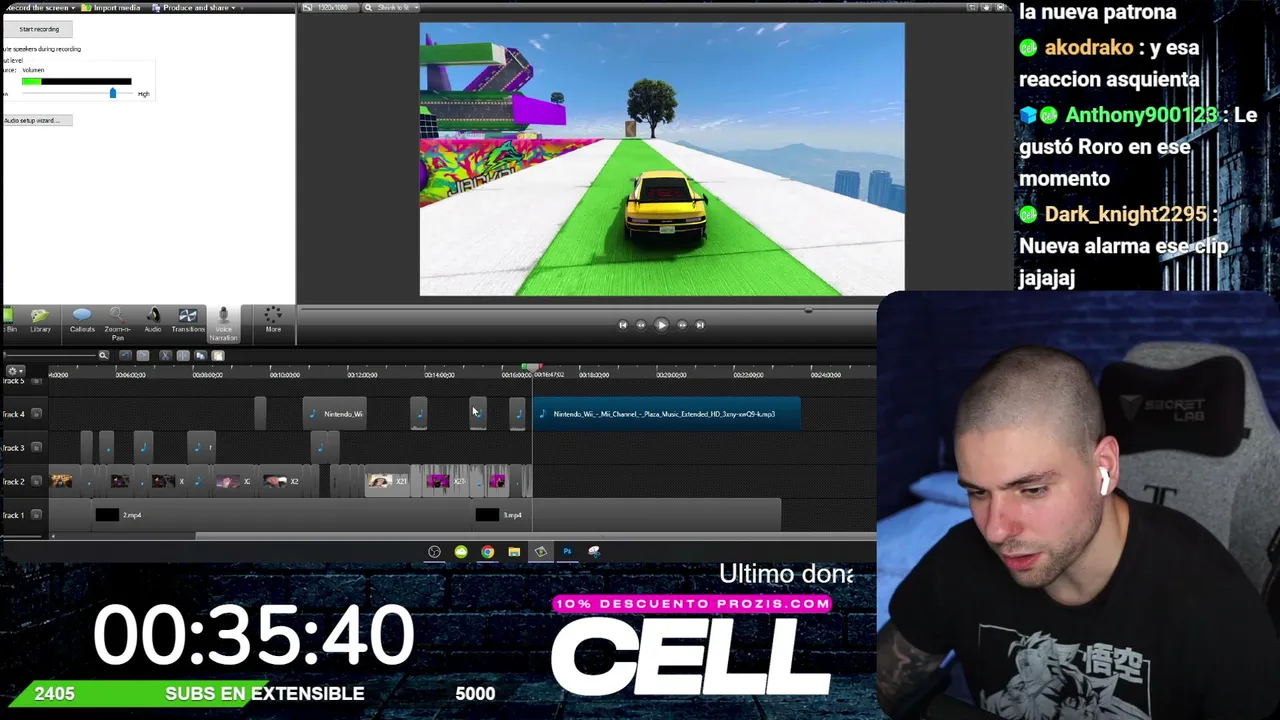
Task: Open the Record the screen dropdown
Action: 40,8
